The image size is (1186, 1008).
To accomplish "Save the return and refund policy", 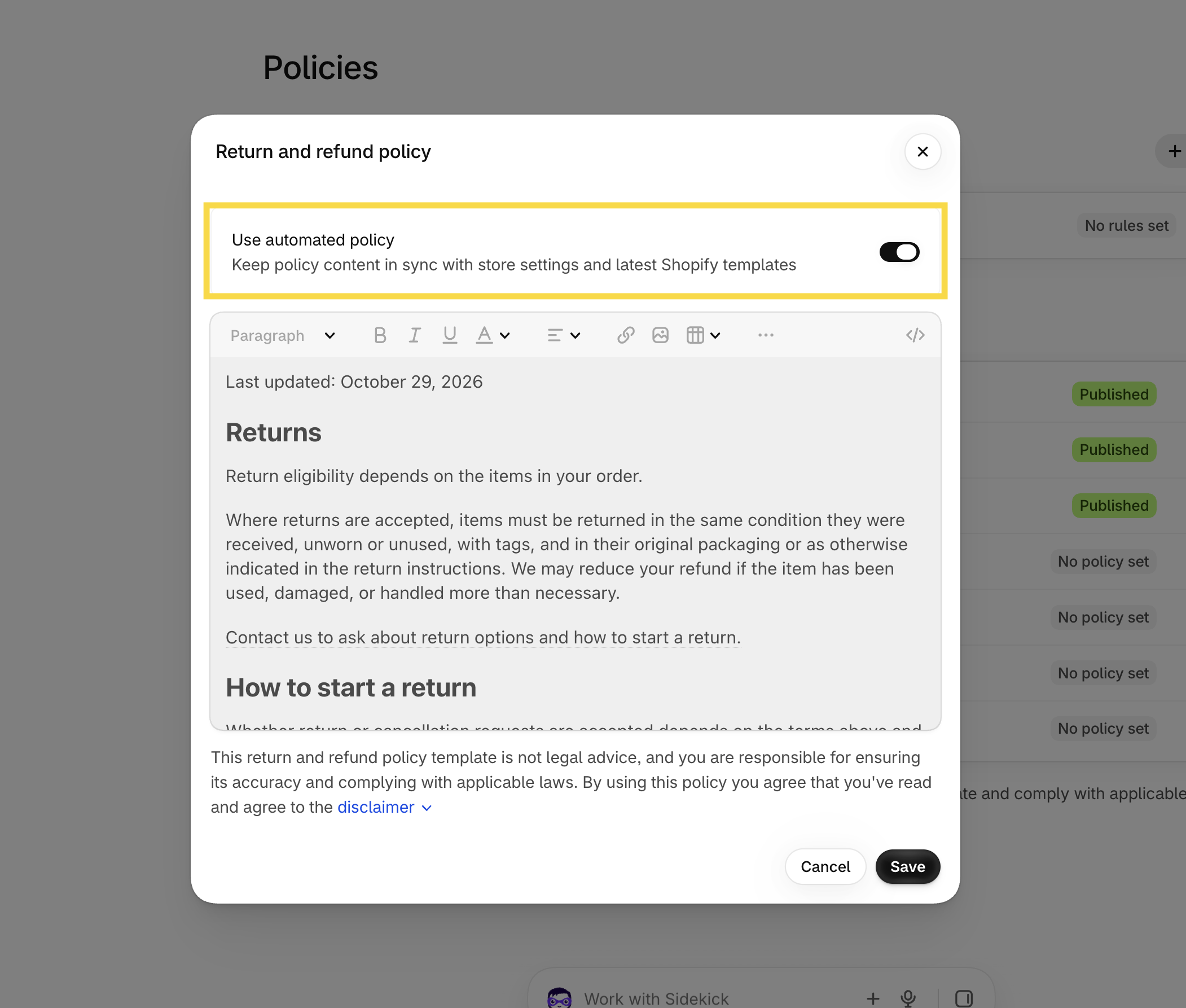I will [x=907, y=866].
